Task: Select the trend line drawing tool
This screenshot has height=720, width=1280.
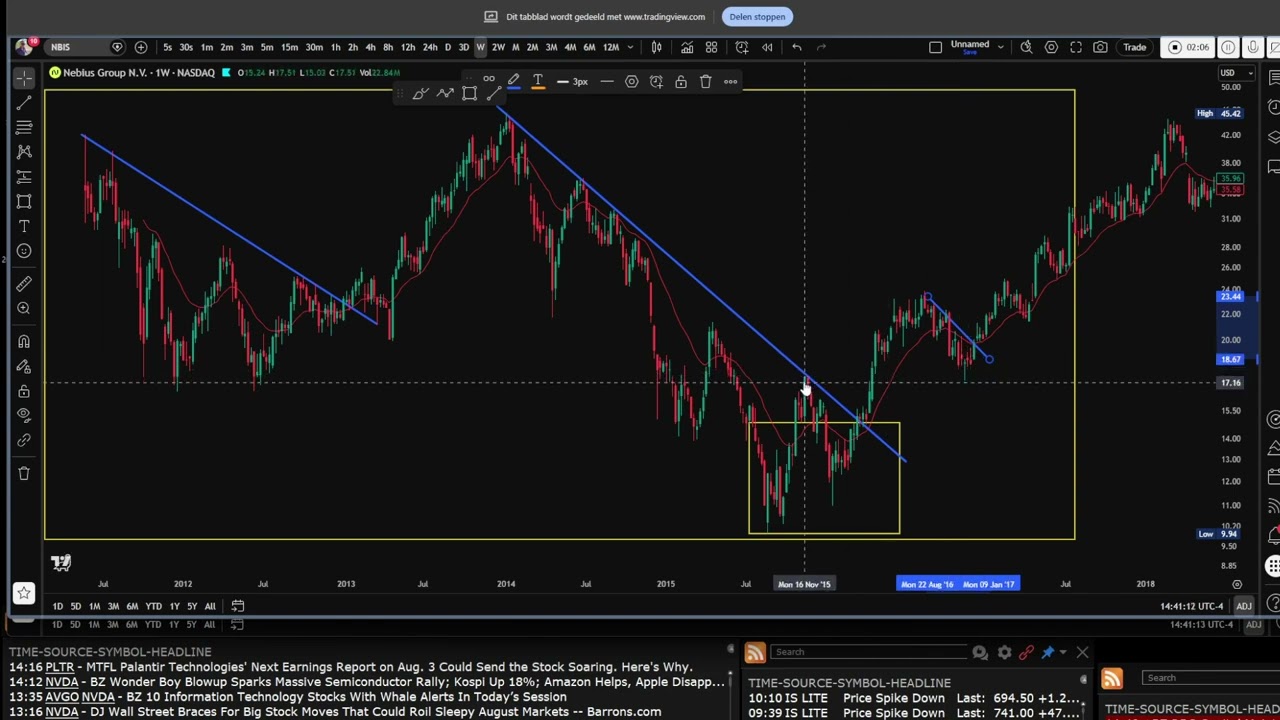Action: click(x=24, y=102)
